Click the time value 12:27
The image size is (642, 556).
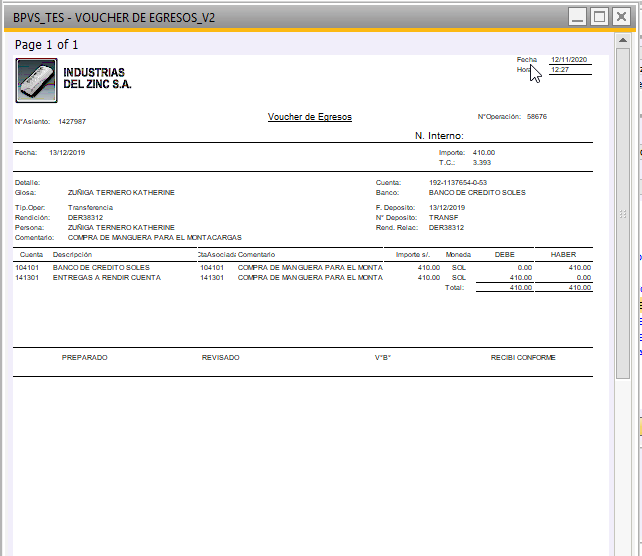point(560,70)
